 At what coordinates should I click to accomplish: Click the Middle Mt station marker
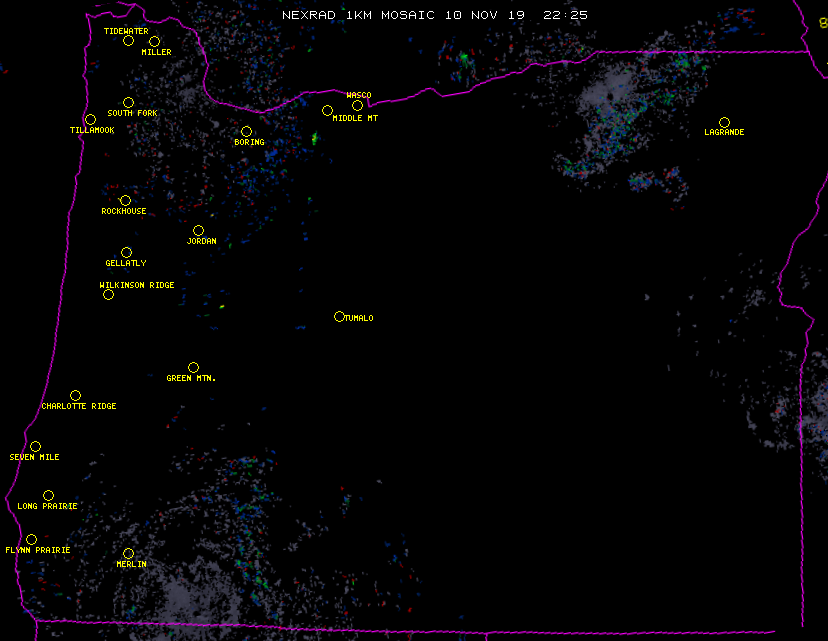coord(327,111)
